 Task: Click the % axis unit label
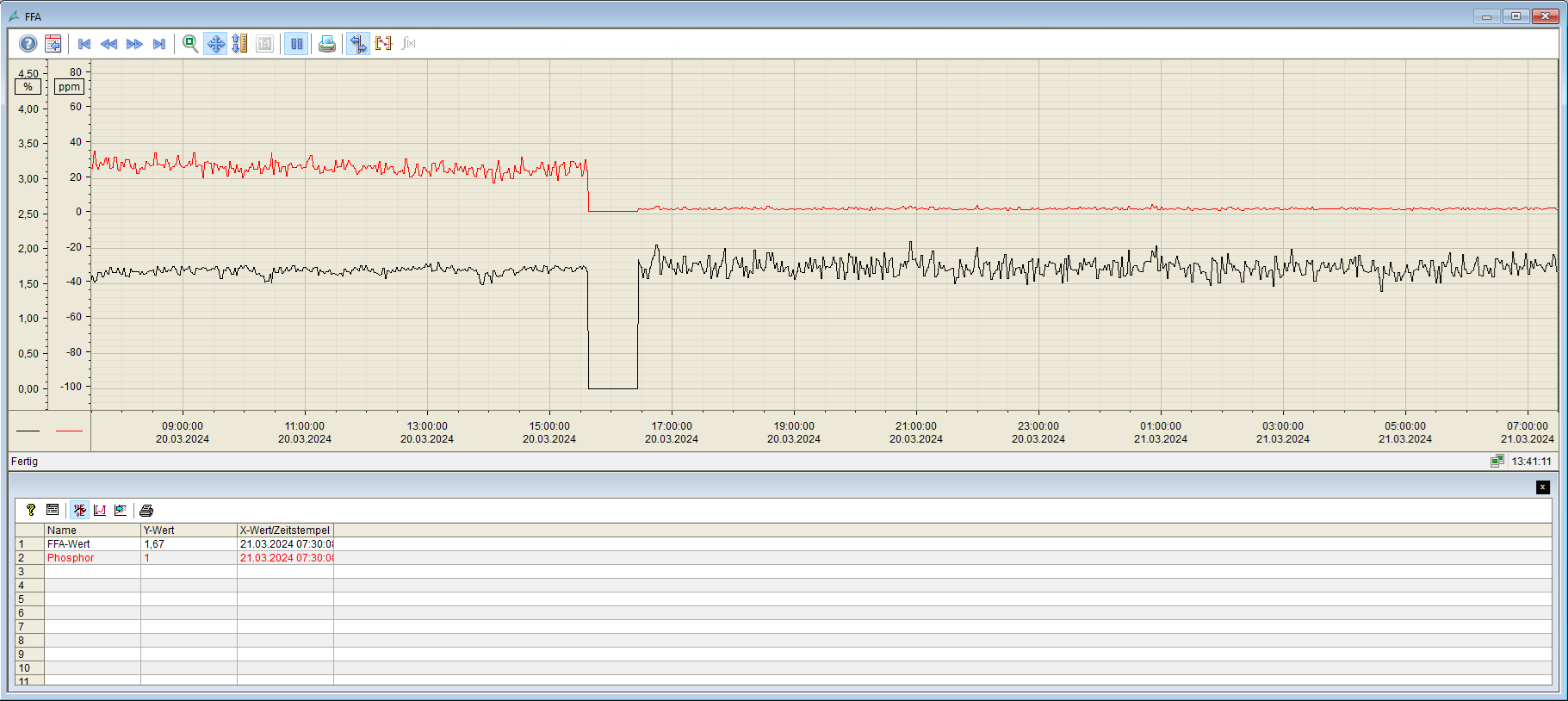point(28,87)
